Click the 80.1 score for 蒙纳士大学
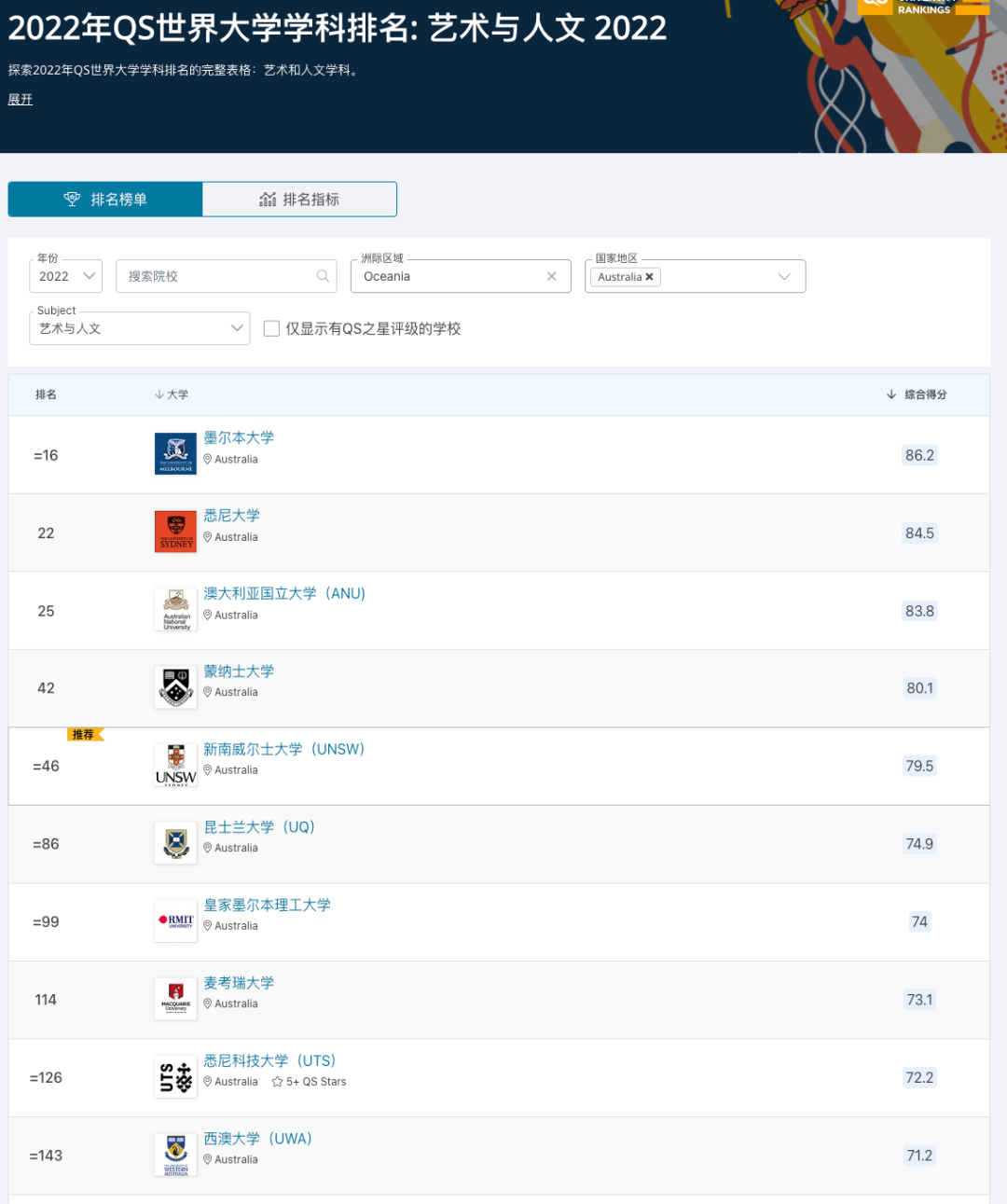1007x1204 pixels. point(919,688)
